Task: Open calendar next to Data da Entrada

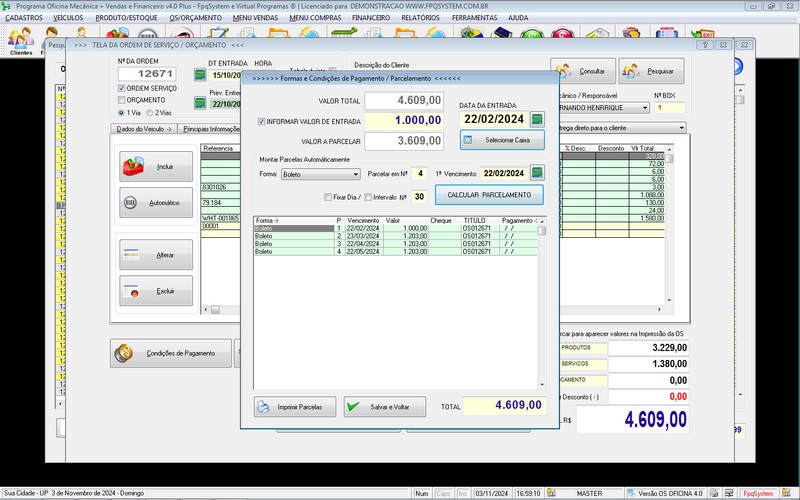Action: point(537,119)
